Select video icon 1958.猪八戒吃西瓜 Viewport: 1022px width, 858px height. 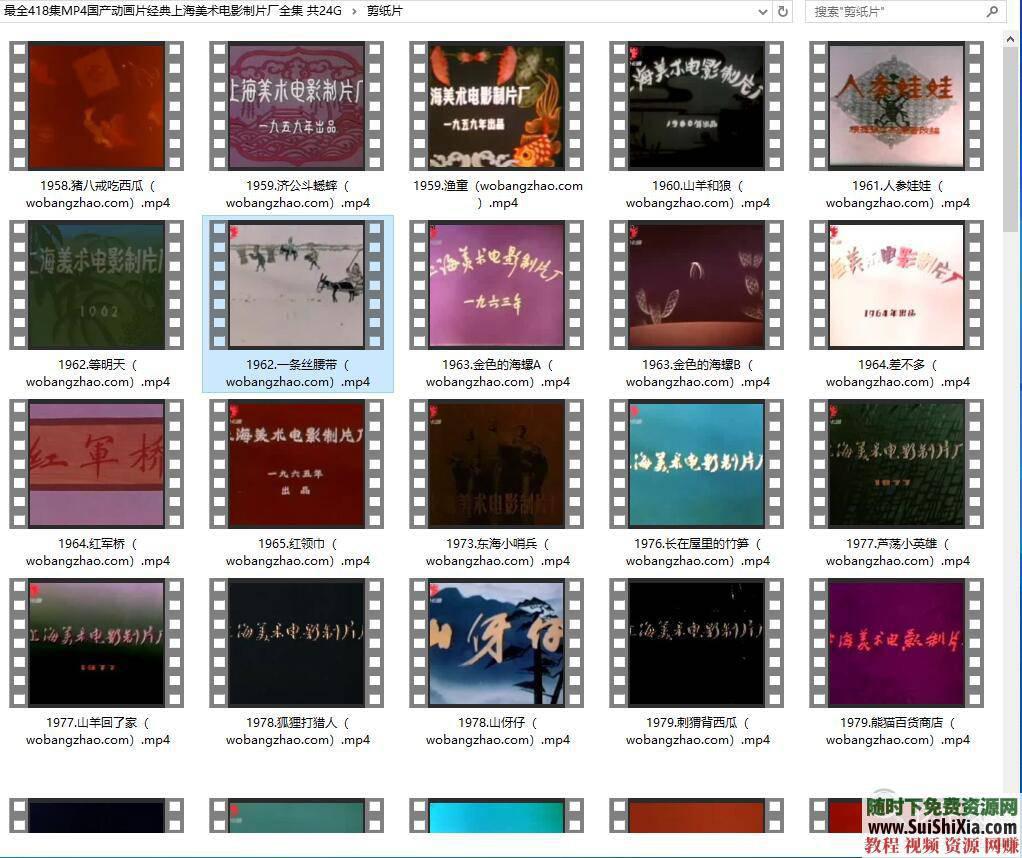96,106
